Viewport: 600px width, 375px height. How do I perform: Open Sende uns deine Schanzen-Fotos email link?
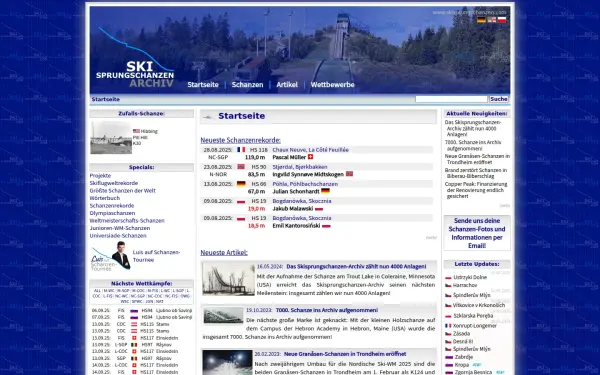(x=477, y=233)
